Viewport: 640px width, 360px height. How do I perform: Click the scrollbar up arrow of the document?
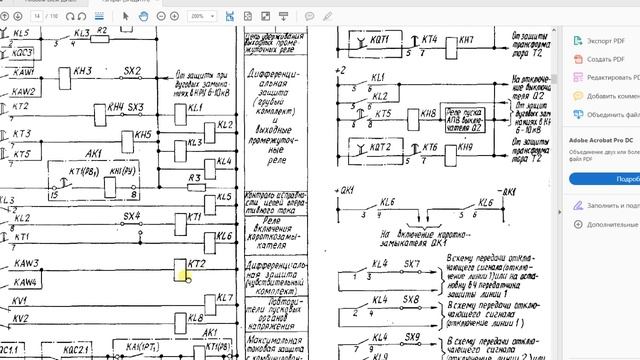point(554,30)
